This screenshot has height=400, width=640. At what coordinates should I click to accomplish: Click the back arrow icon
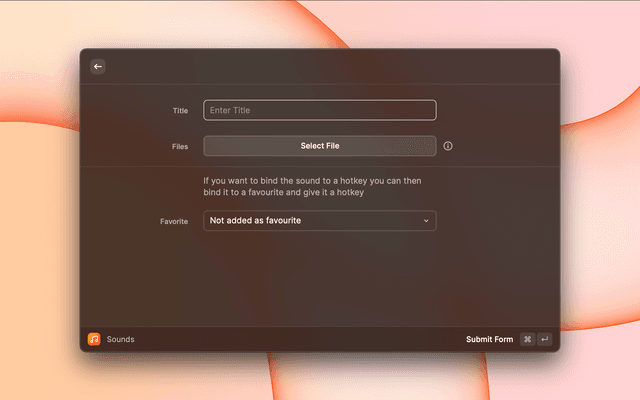pos(98,66)
